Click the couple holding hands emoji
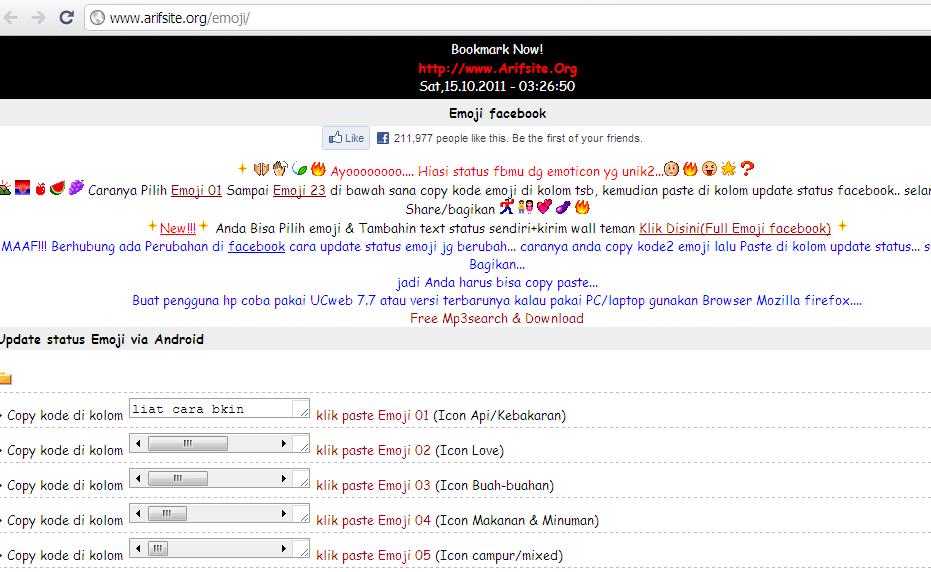 (525, 207)
